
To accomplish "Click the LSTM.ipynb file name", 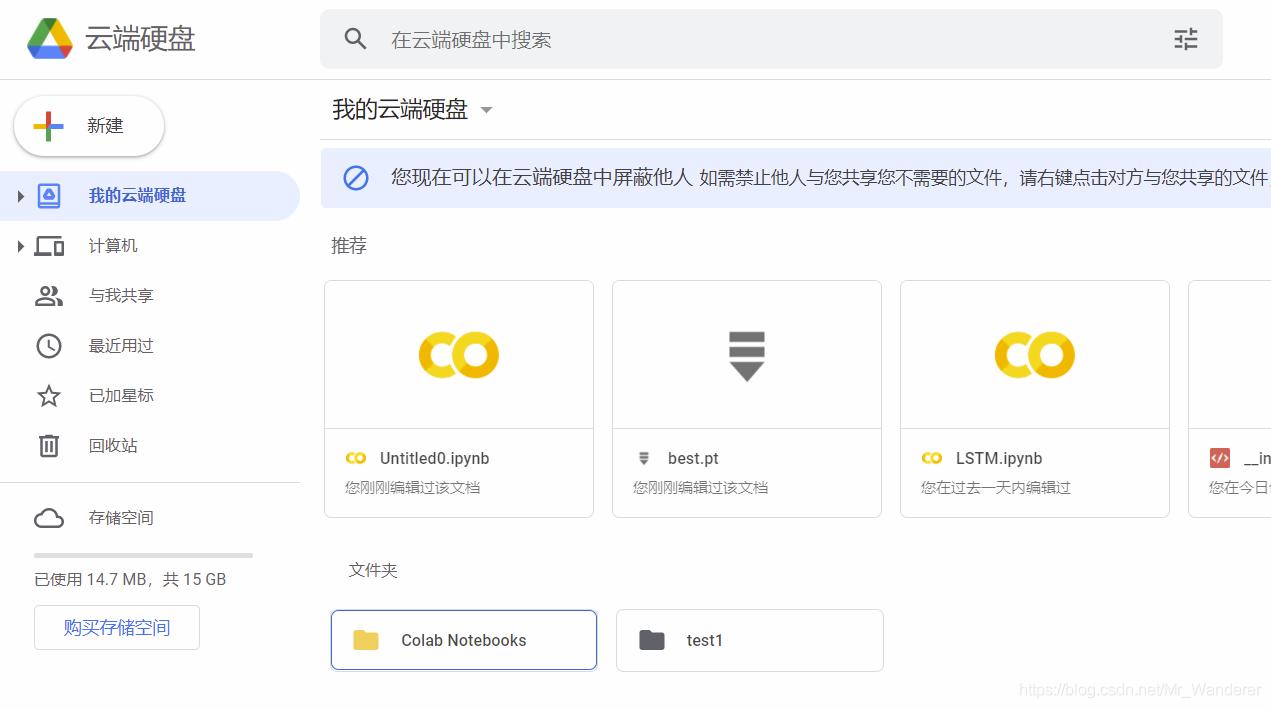I will click(999, 458).
